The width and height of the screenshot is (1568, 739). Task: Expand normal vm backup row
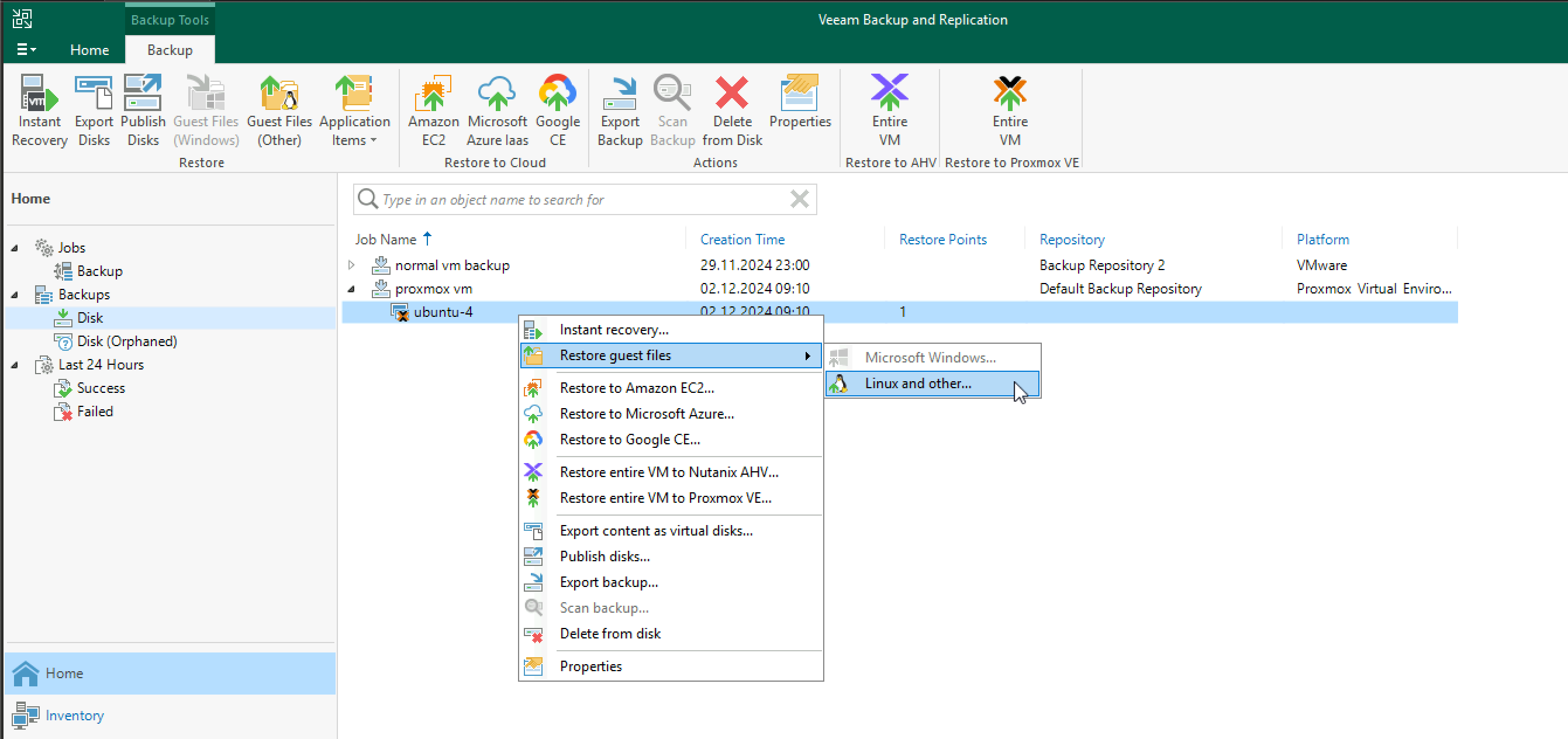pos(351,265)
